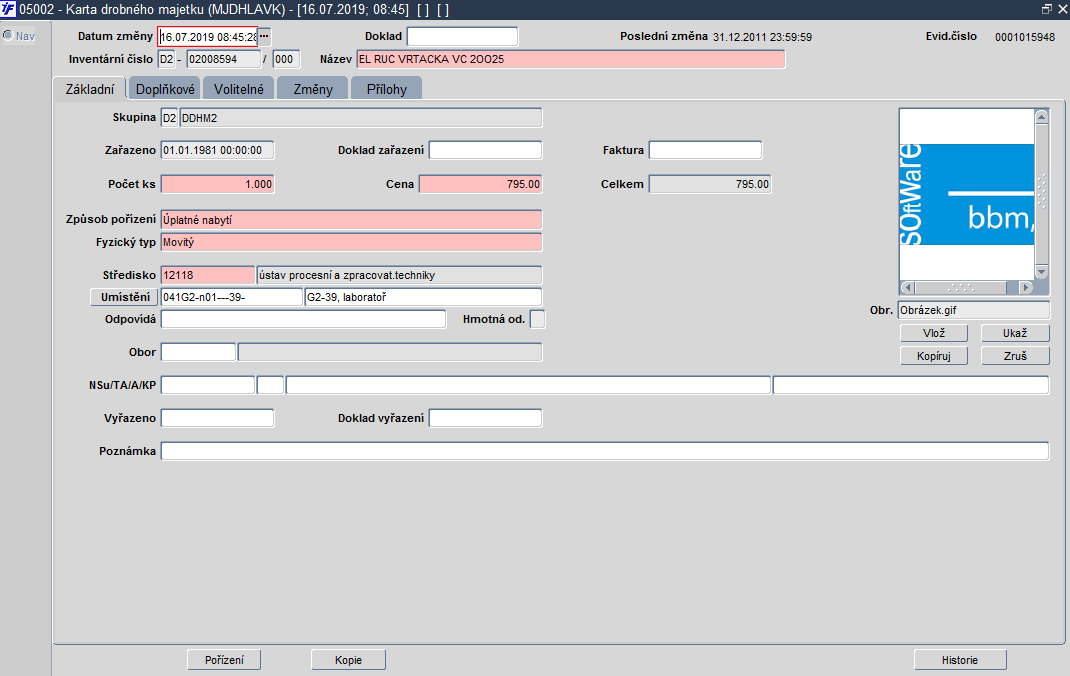
Task: Click the first NSu/TA/A/KP field
Action: pyautogui.click(x=207, y=385)
